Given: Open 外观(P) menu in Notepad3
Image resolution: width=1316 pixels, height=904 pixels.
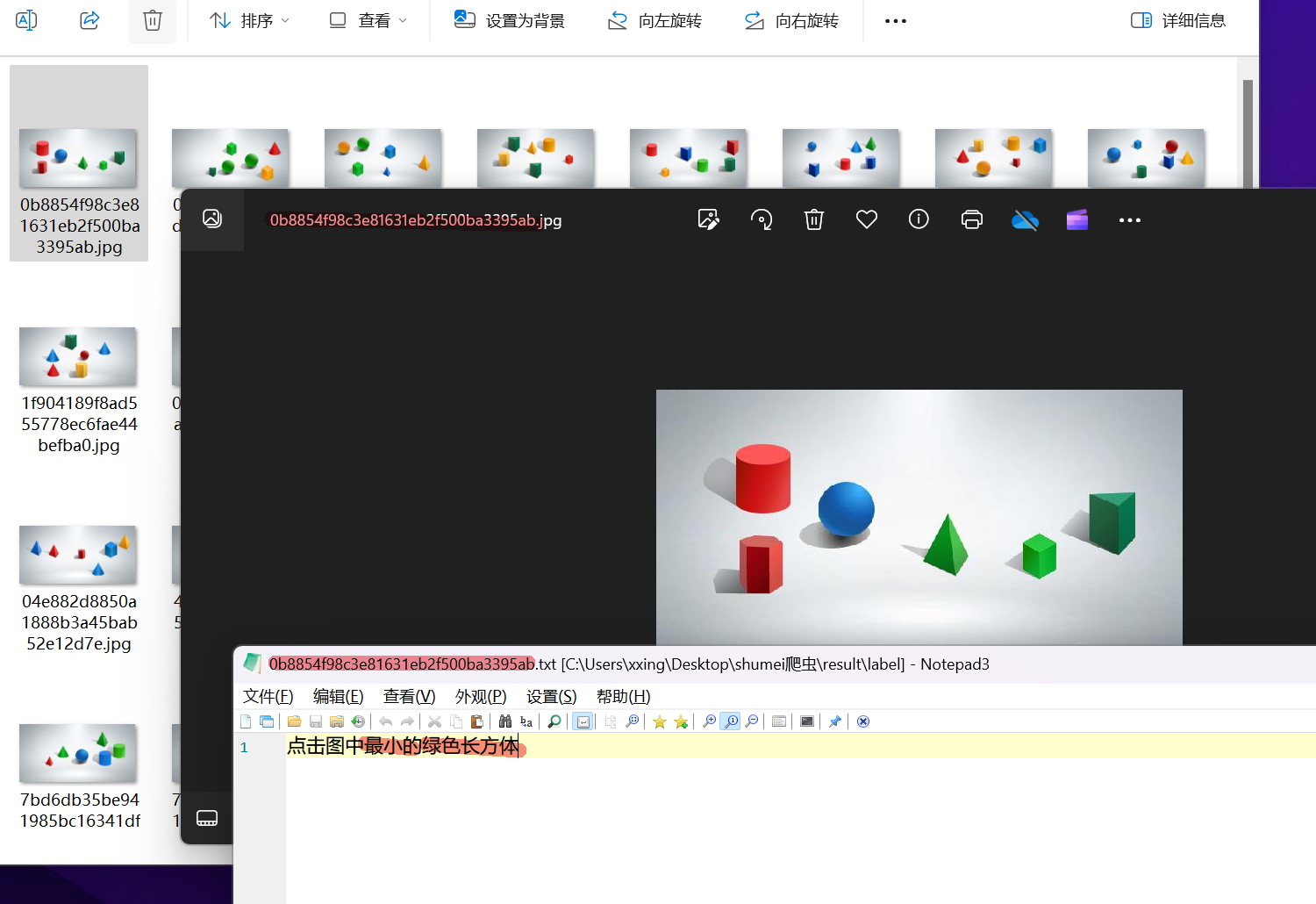Looking at the screenshot, I should point(481,696).
